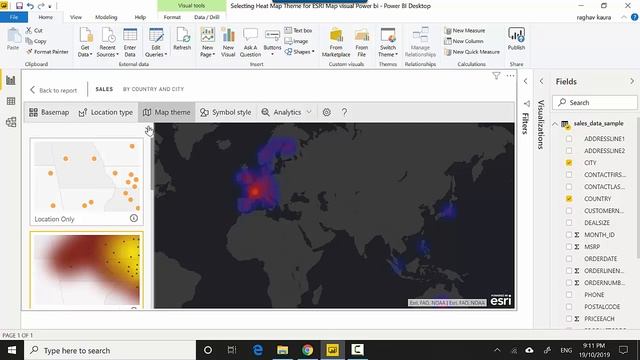
Task: Click the Undo arrow icon
Action: coord(30,6)
